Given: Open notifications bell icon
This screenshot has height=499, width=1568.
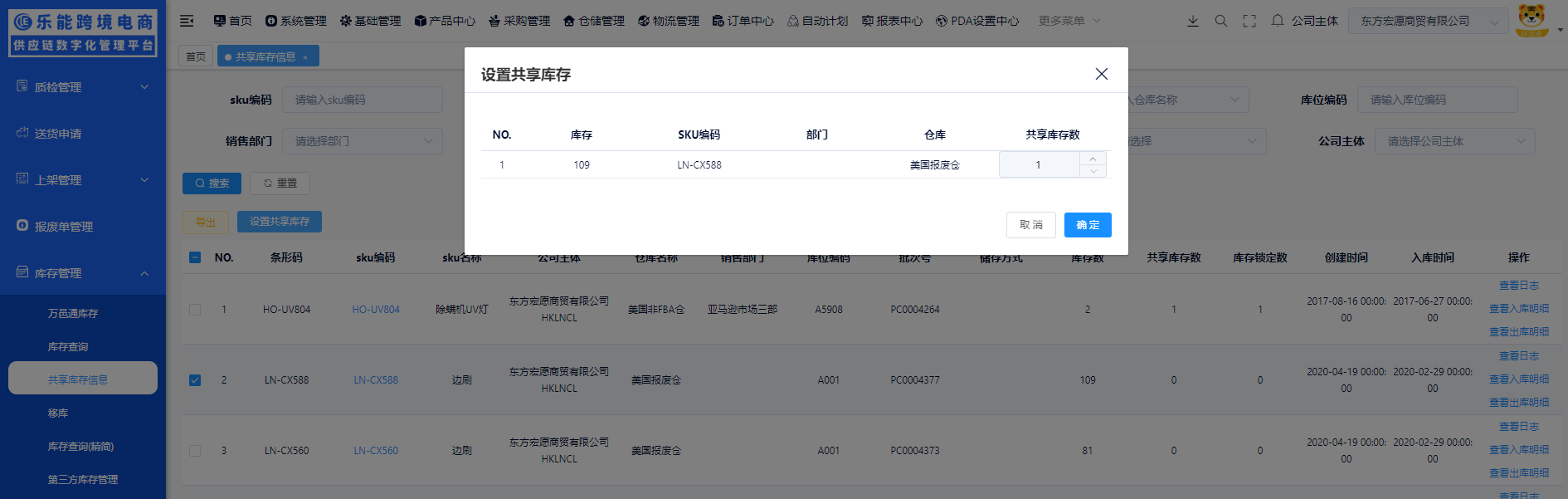Looking at the screenshot, I should (1278, 21).
